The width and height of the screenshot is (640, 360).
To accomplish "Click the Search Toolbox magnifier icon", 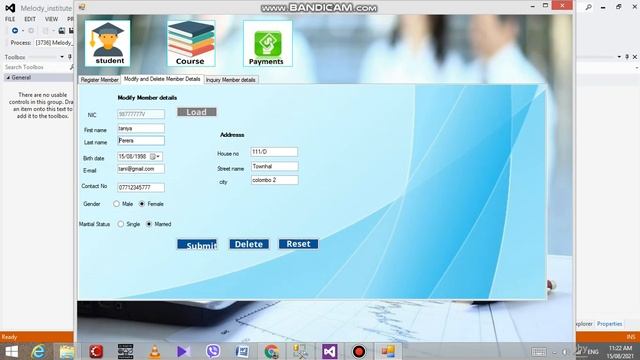I will (x=72, y=67).
